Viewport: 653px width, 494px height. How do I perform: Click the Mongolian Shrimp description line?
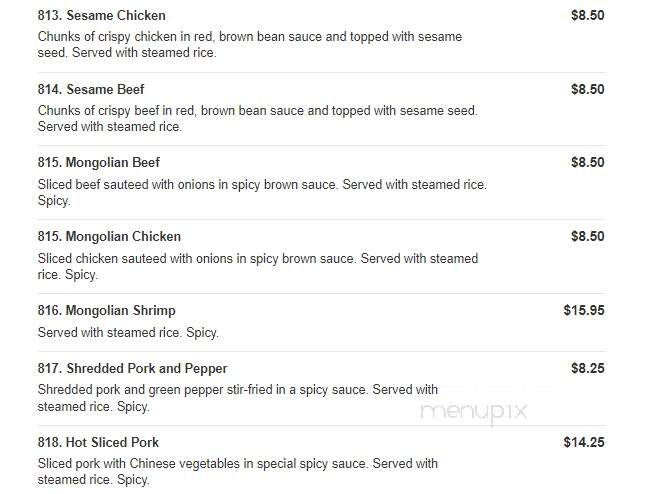[x=128, y=333]
